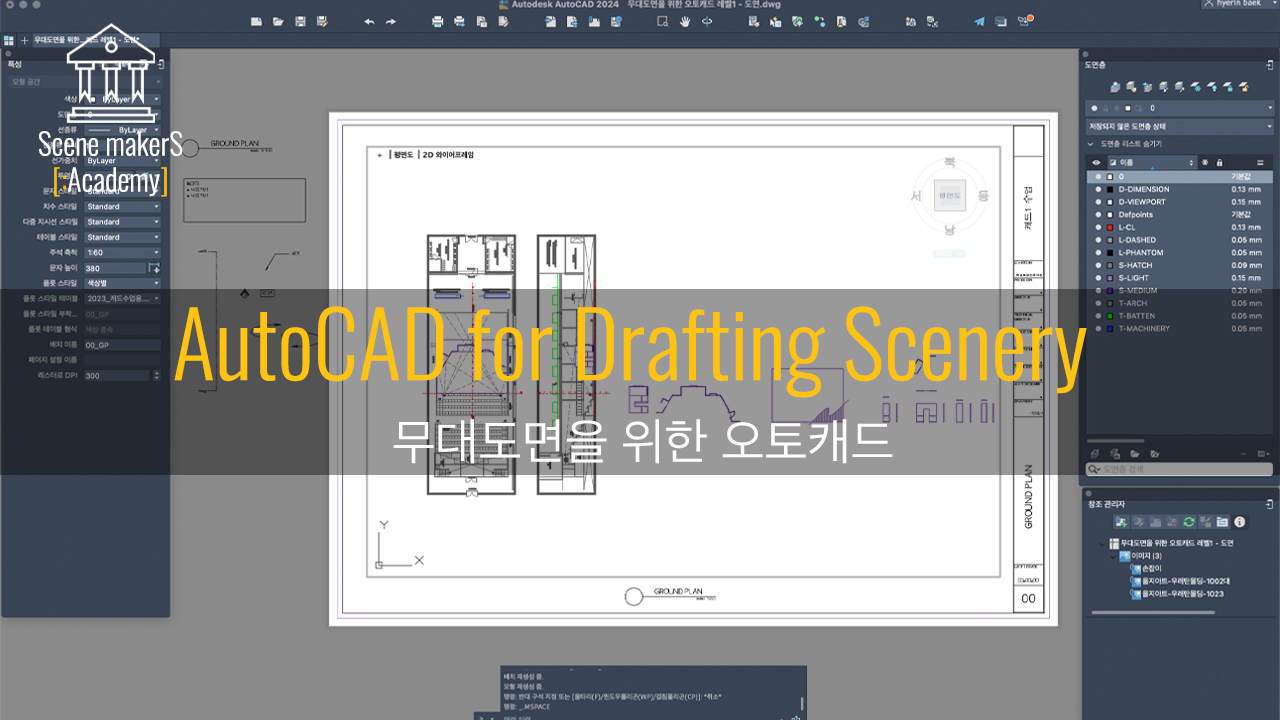
Task: Activate the Zoom window tool
Action: pos(662,21)
